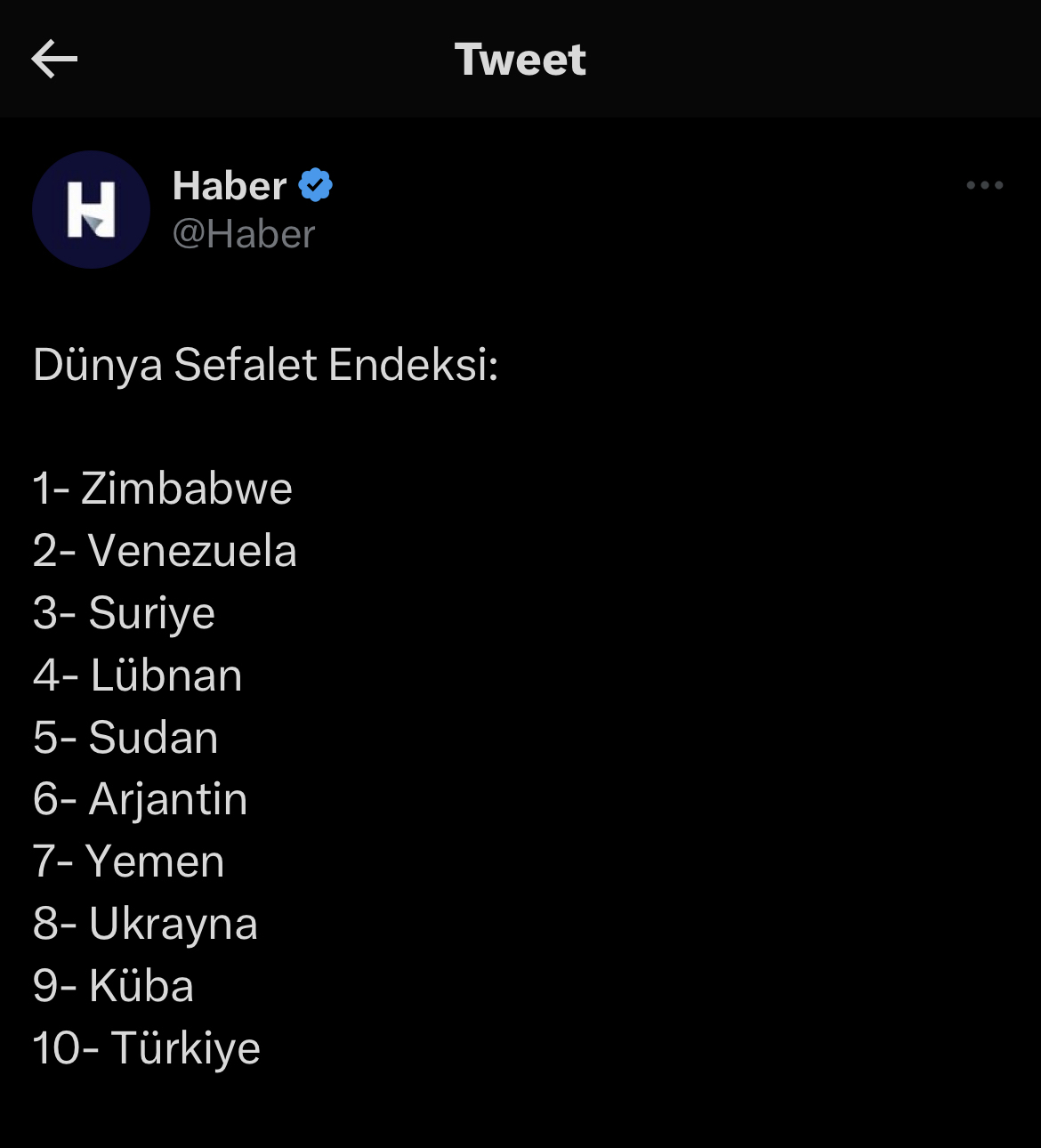
Task: Tap the "6- Arjantin" line
Action: (140, 799)
